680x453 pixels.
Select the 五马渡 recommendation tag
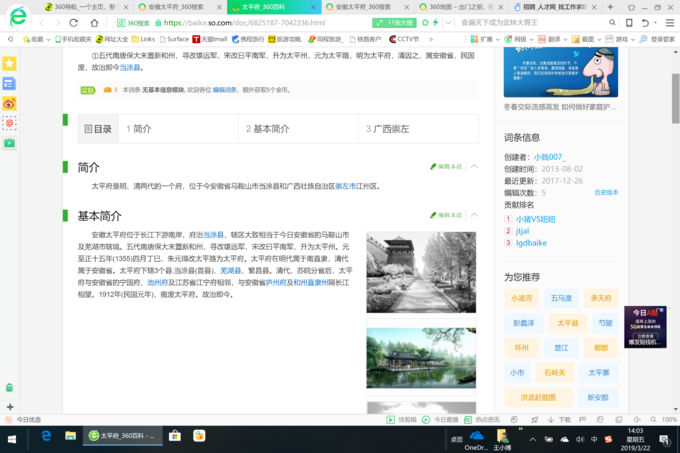click(560, 297)
